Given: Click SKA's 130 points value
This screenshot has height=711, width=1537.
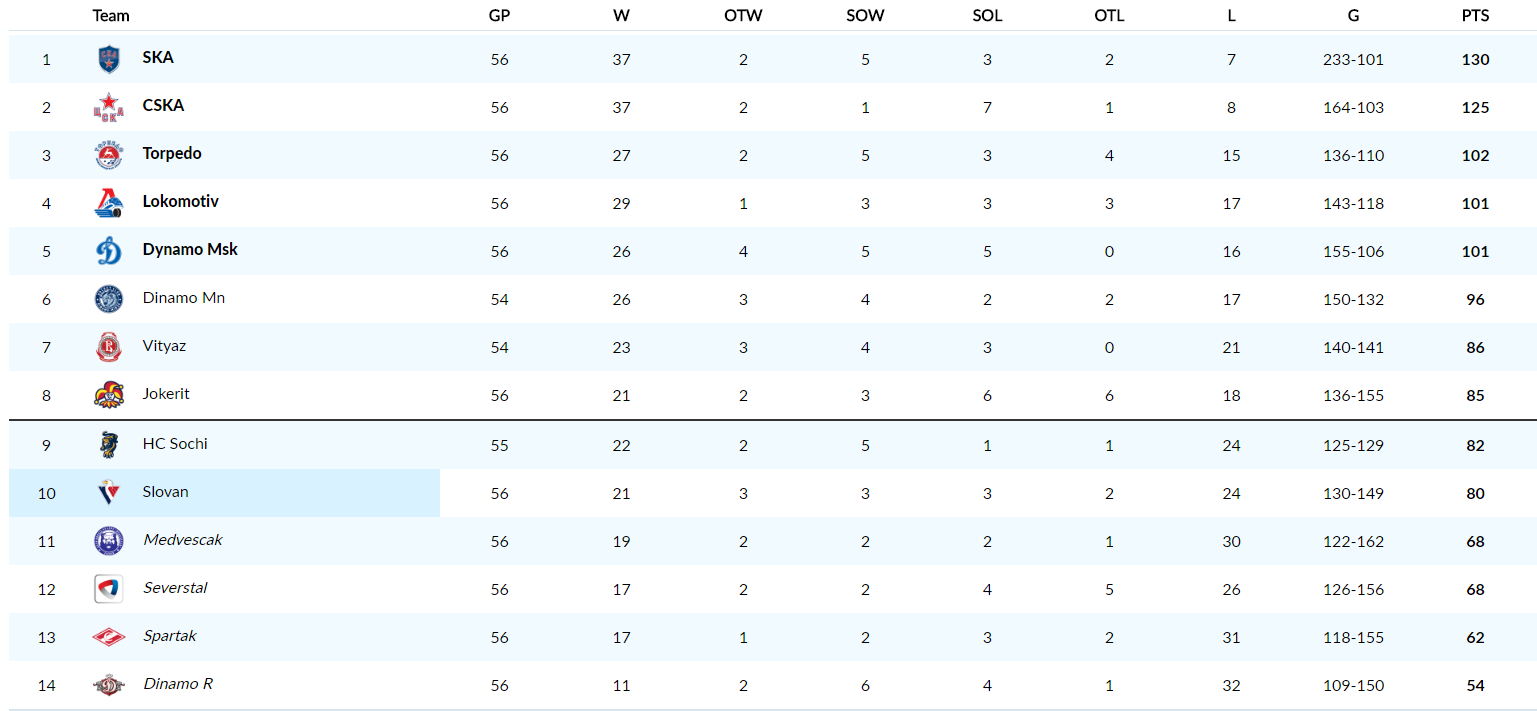Looking at the screenshot, I should pyautogui.click(x=1475, y=60).
